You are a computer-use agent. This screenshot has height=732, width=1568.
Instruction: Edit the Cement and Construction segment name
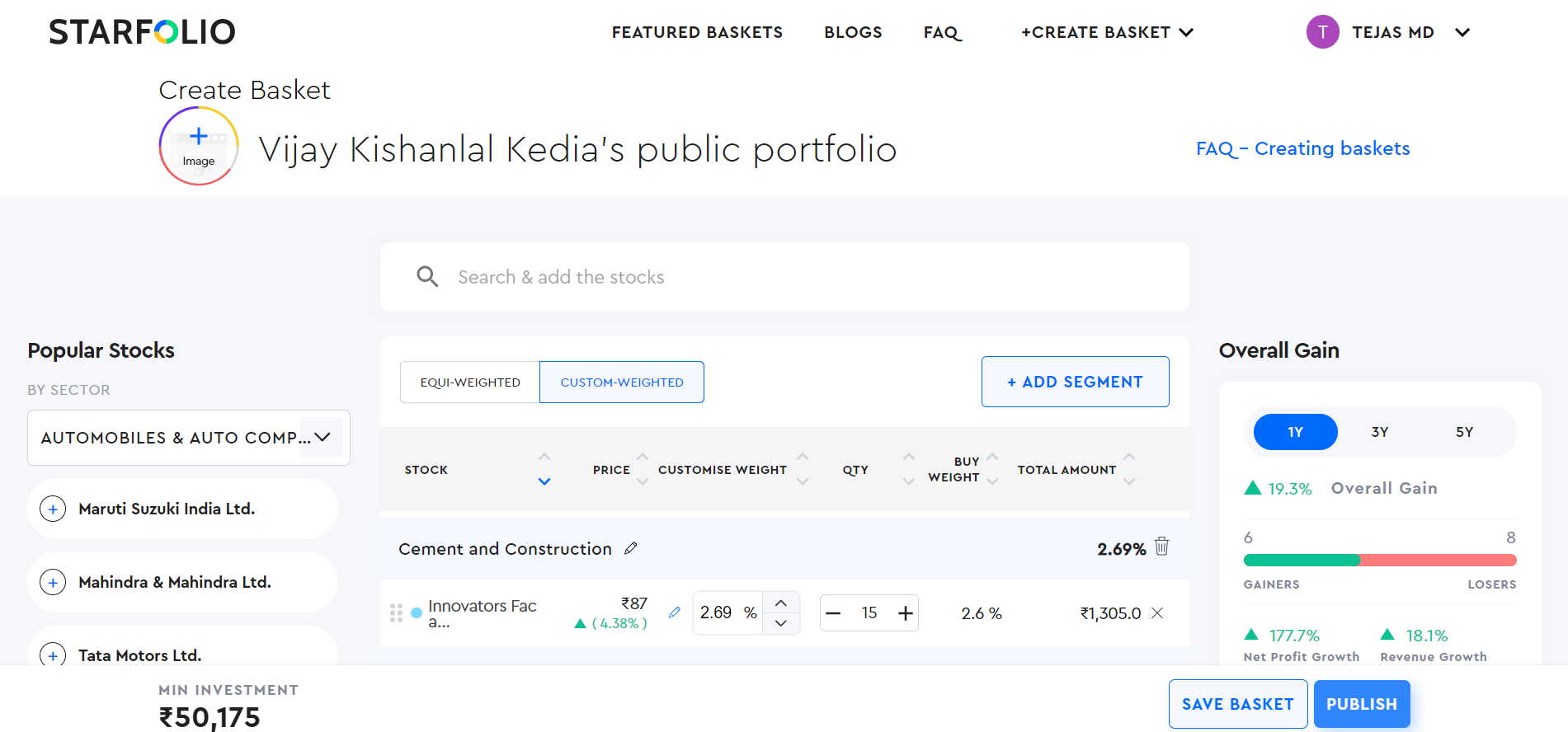click(x=631, y=548)
